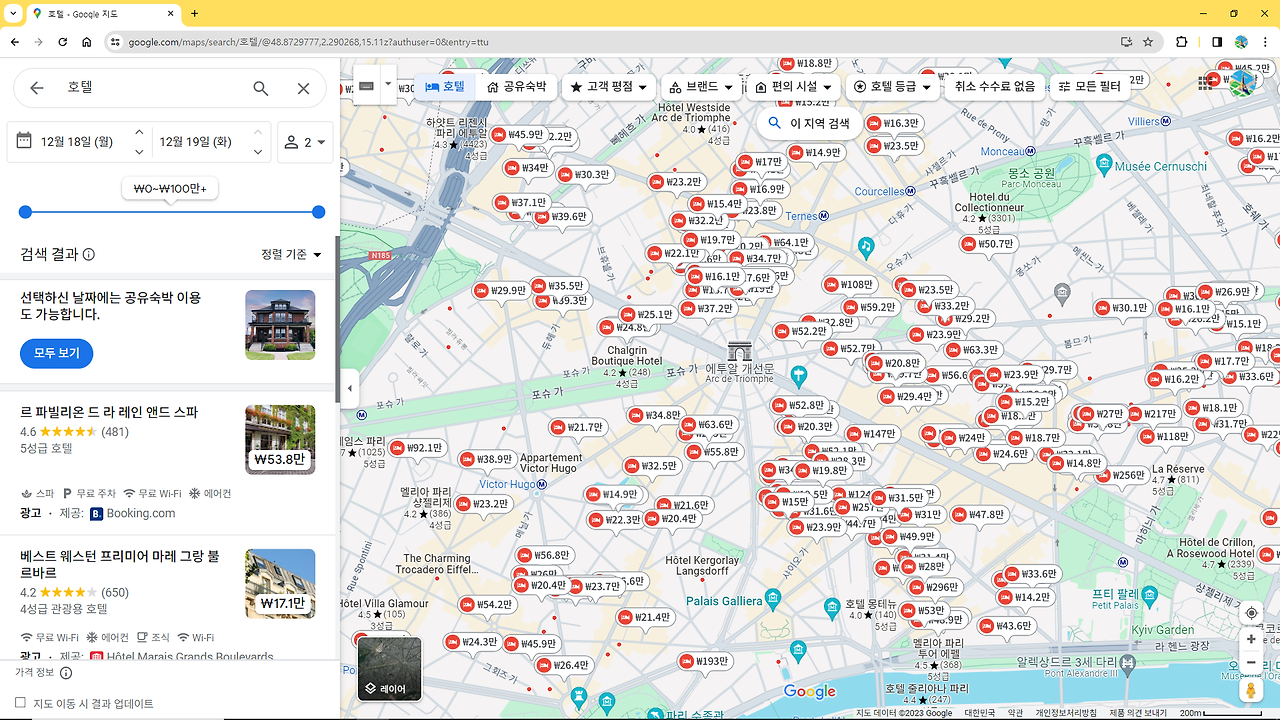Open the 레이어 map layers thumbnail
The height and width of the screenshot is (720, 1280).
click(389, 668)
